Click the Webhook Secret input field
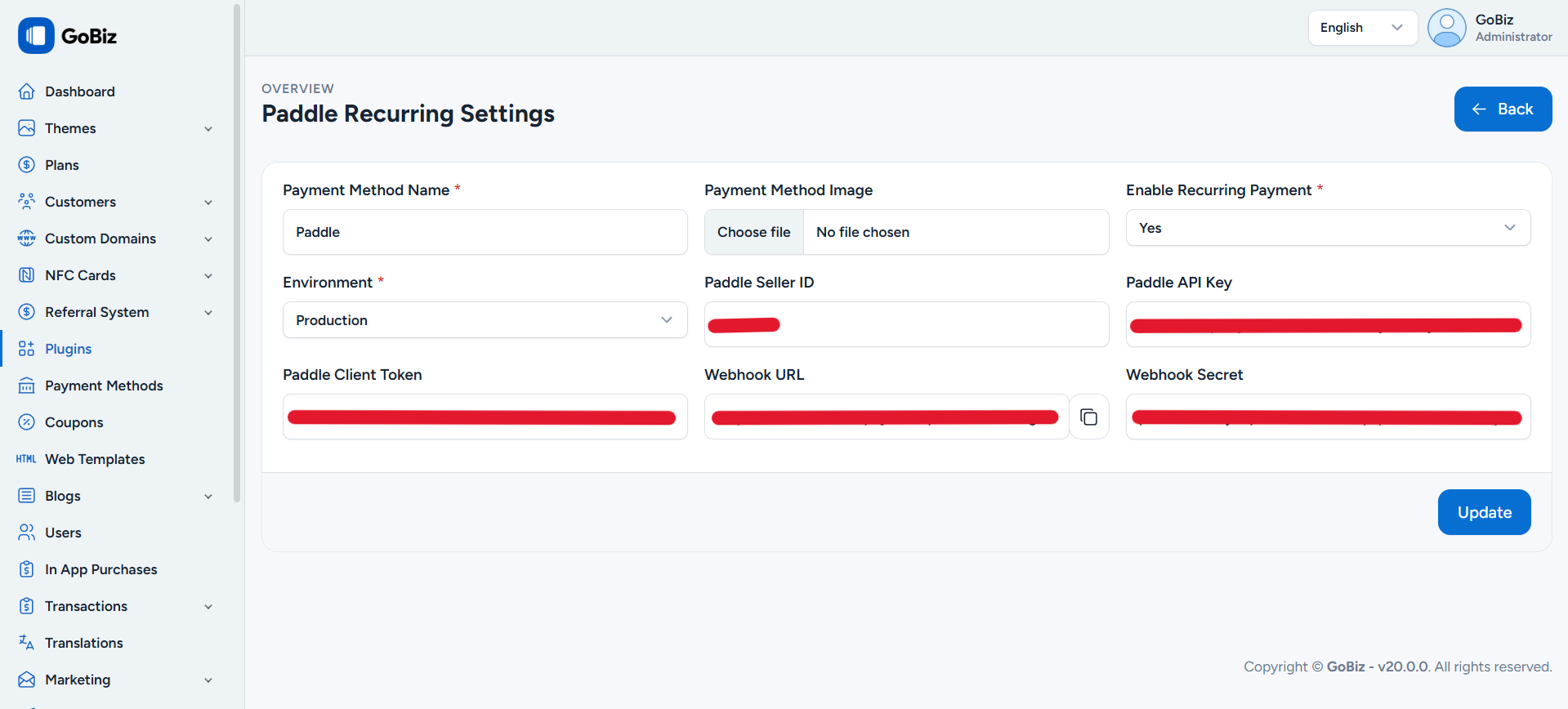Viewport: 1568px width, 709px height. (x=1328, y=417)
